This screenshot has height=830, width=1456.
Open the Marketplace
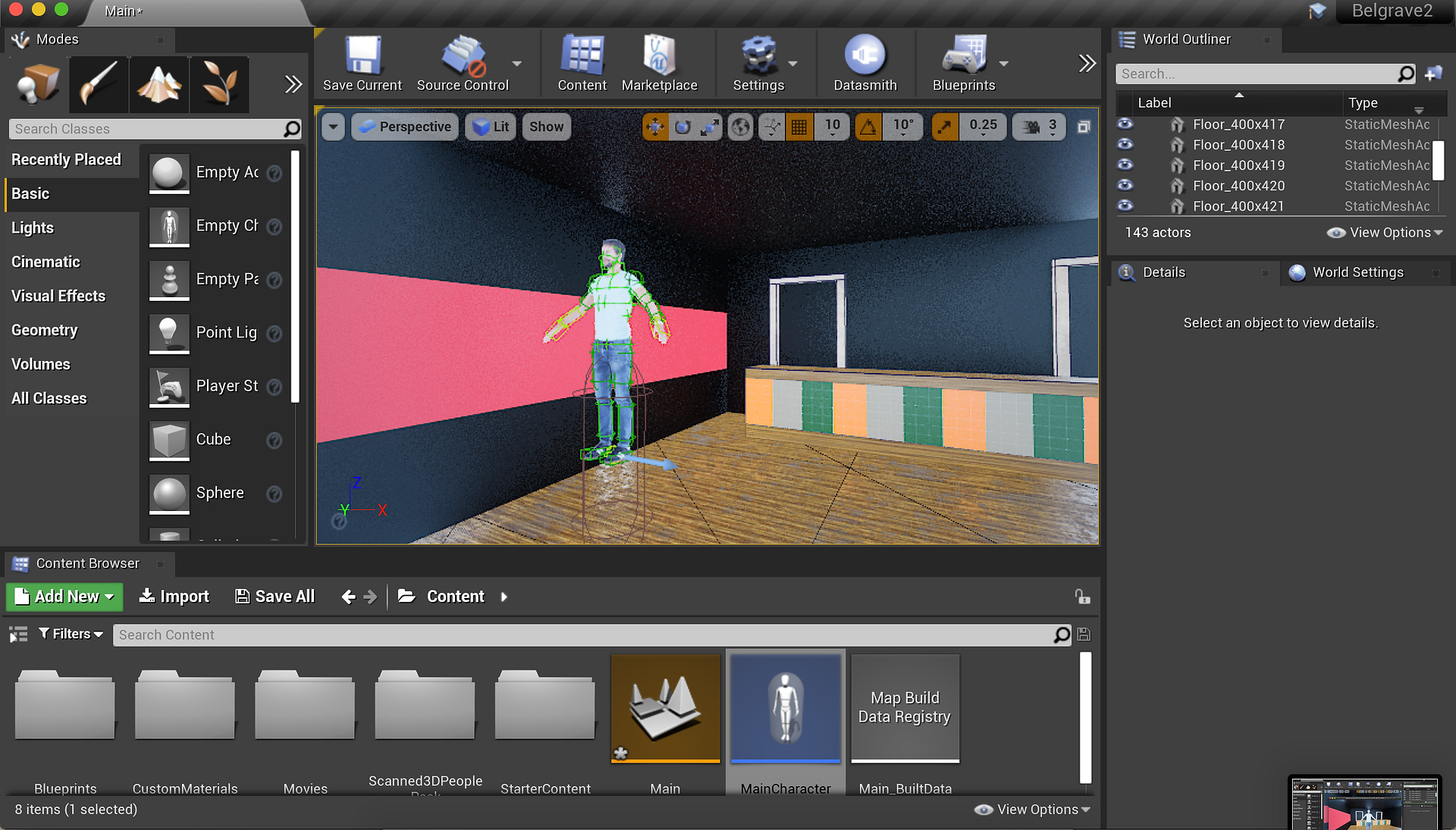pos(659,64)
